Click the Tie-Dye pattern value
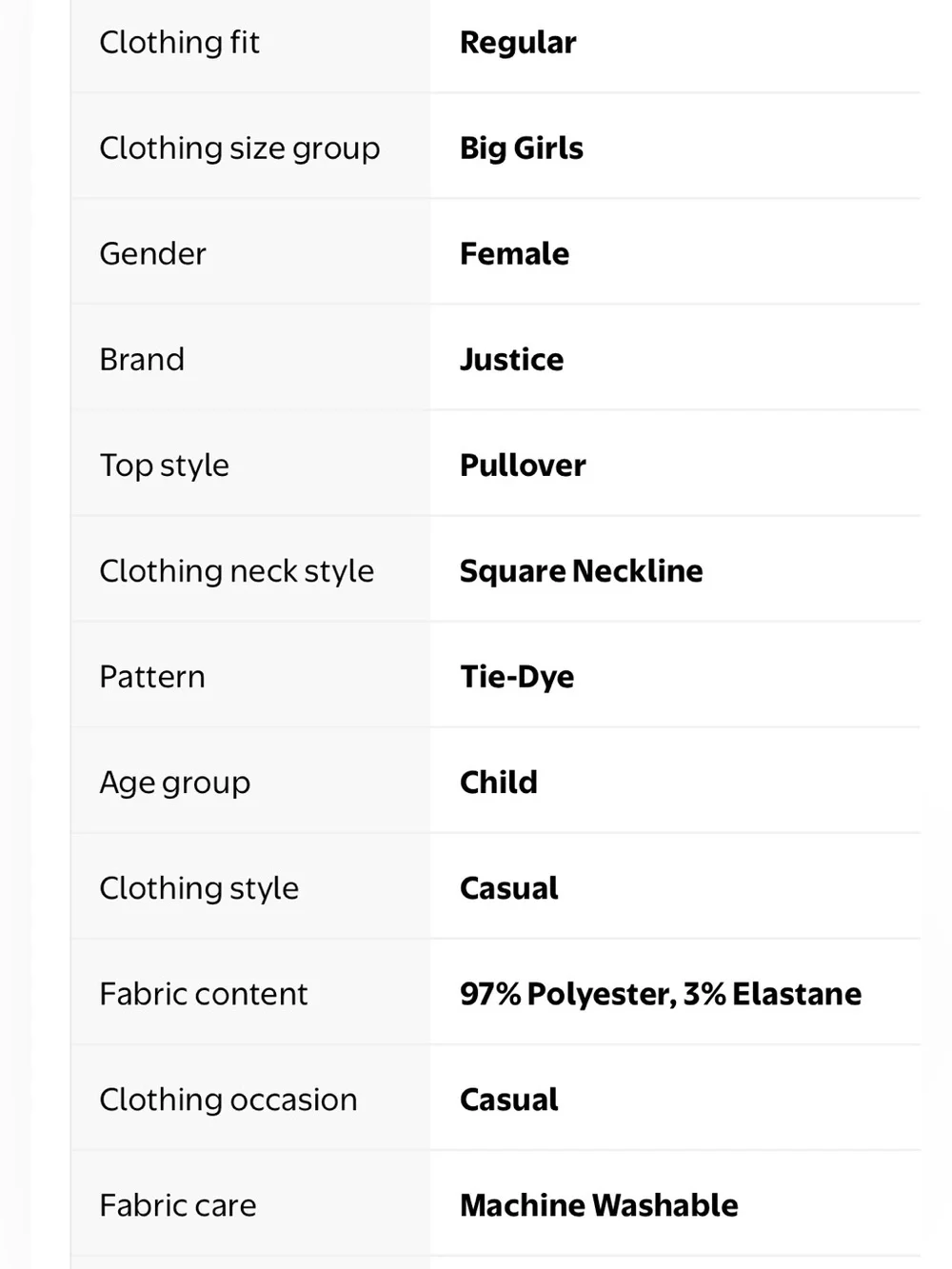 (x=517, y=677)
